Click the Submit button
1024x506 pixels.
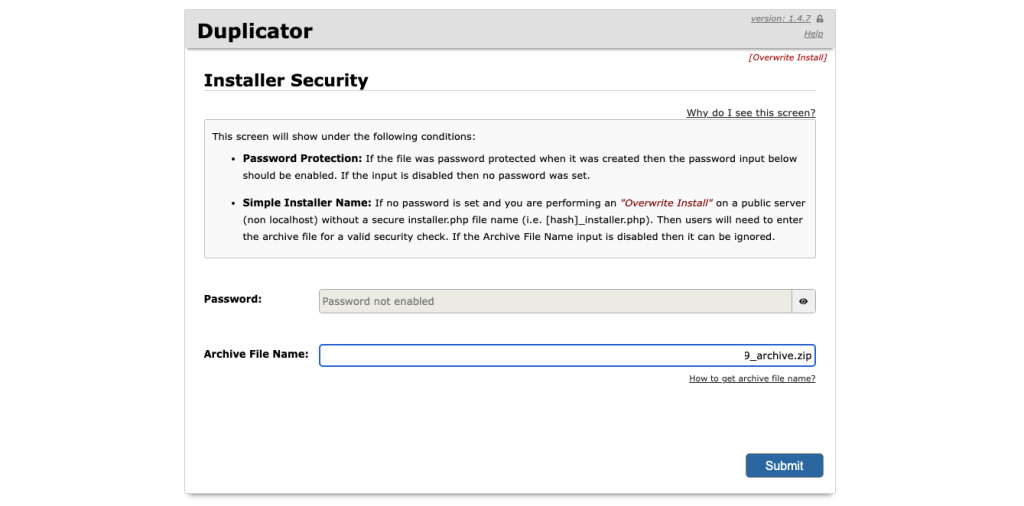[784, 466]
